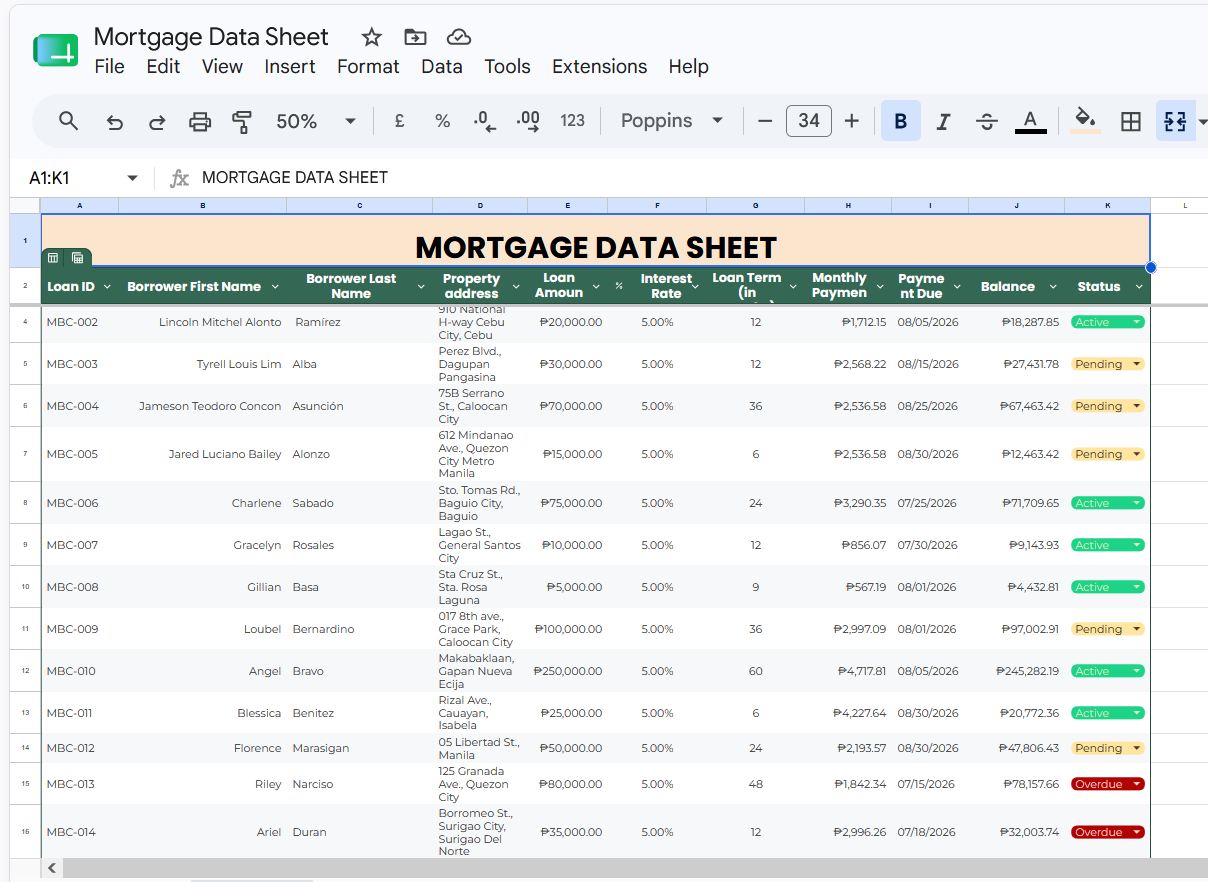Click the table view icon near Loan ID
Viewport: 1208px width, 882px height.
53,258
